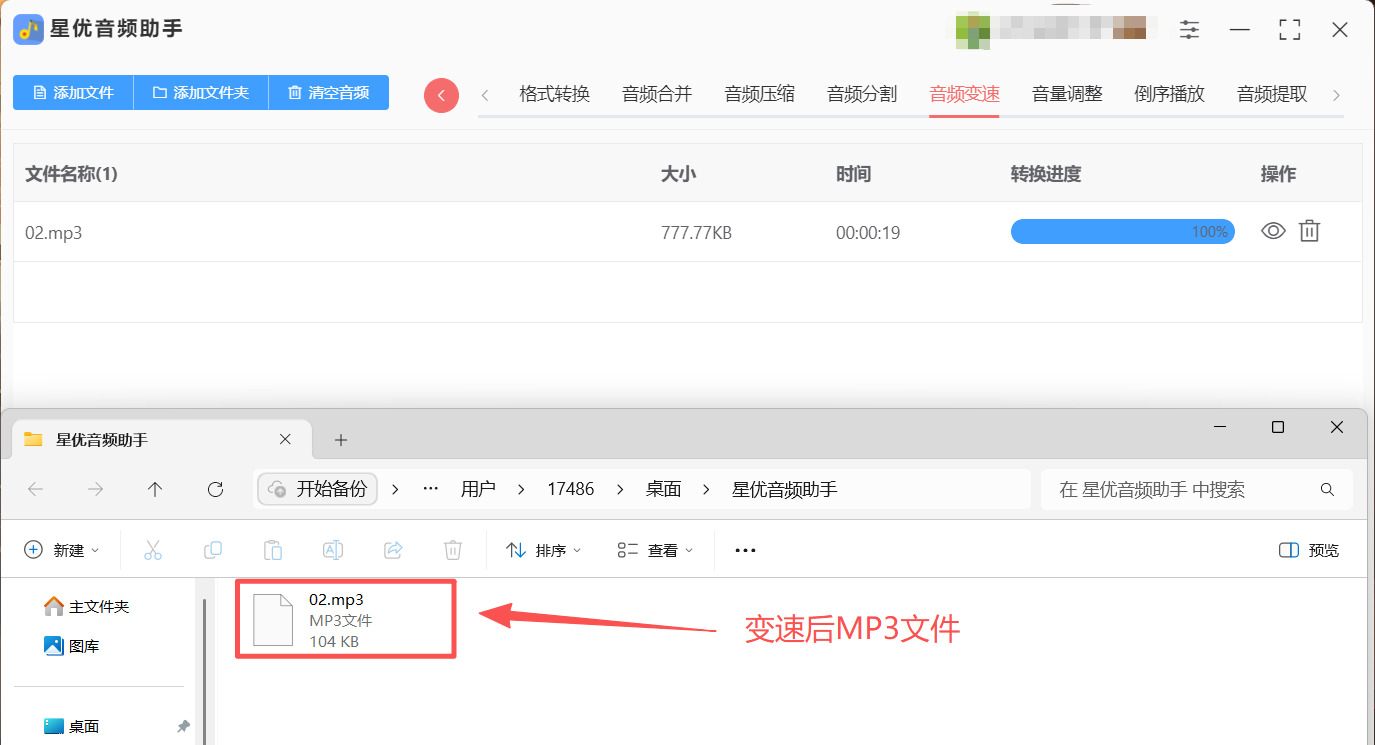Viewport: 1375px width, 745px height.
Task: Expand the 新建 dropdown in Explorer
Action: (x=62, y=550)
